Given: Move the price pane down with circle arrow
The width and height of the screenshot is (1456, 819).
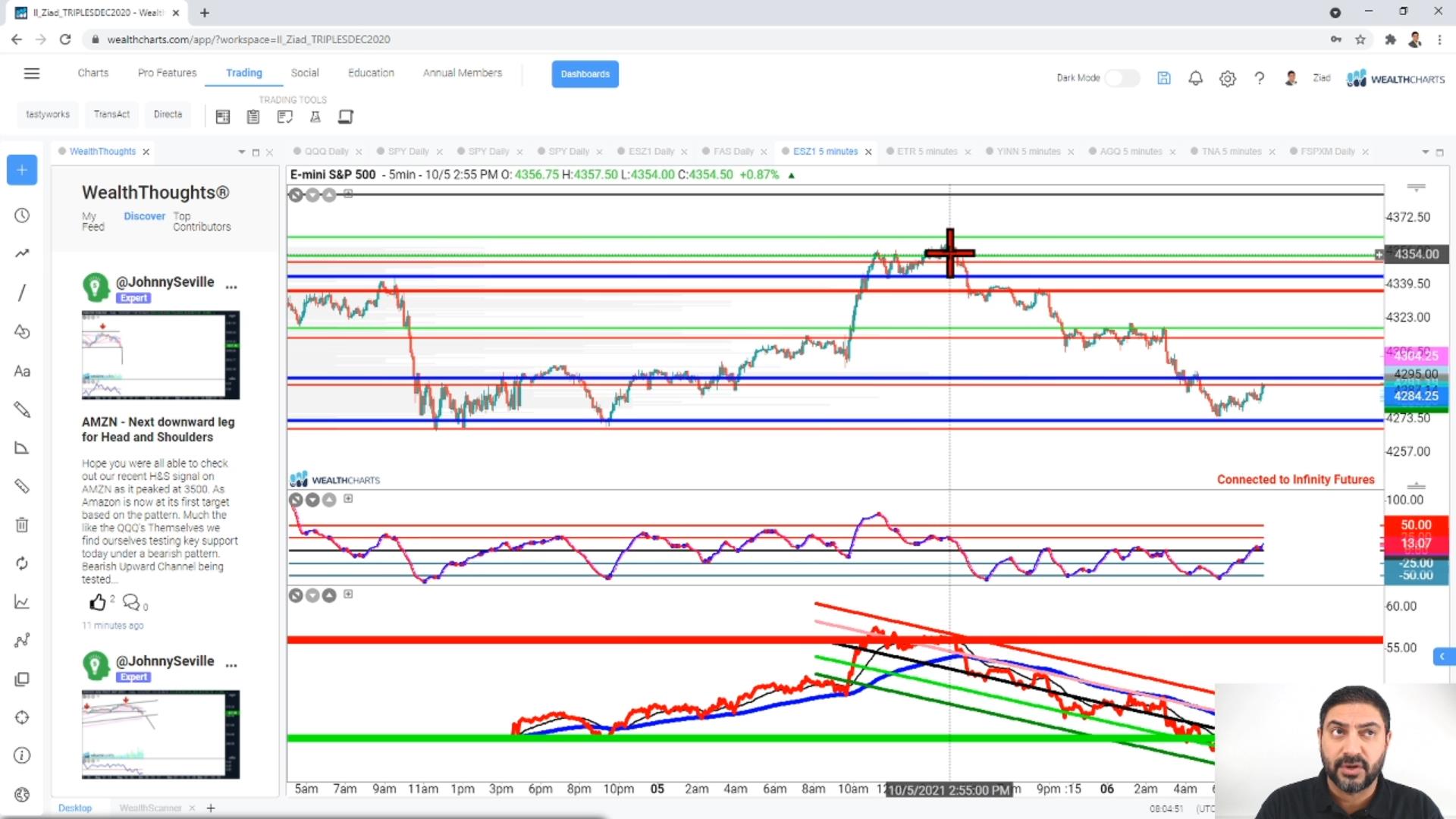Looking at the screenshot, I should [312, 195].
